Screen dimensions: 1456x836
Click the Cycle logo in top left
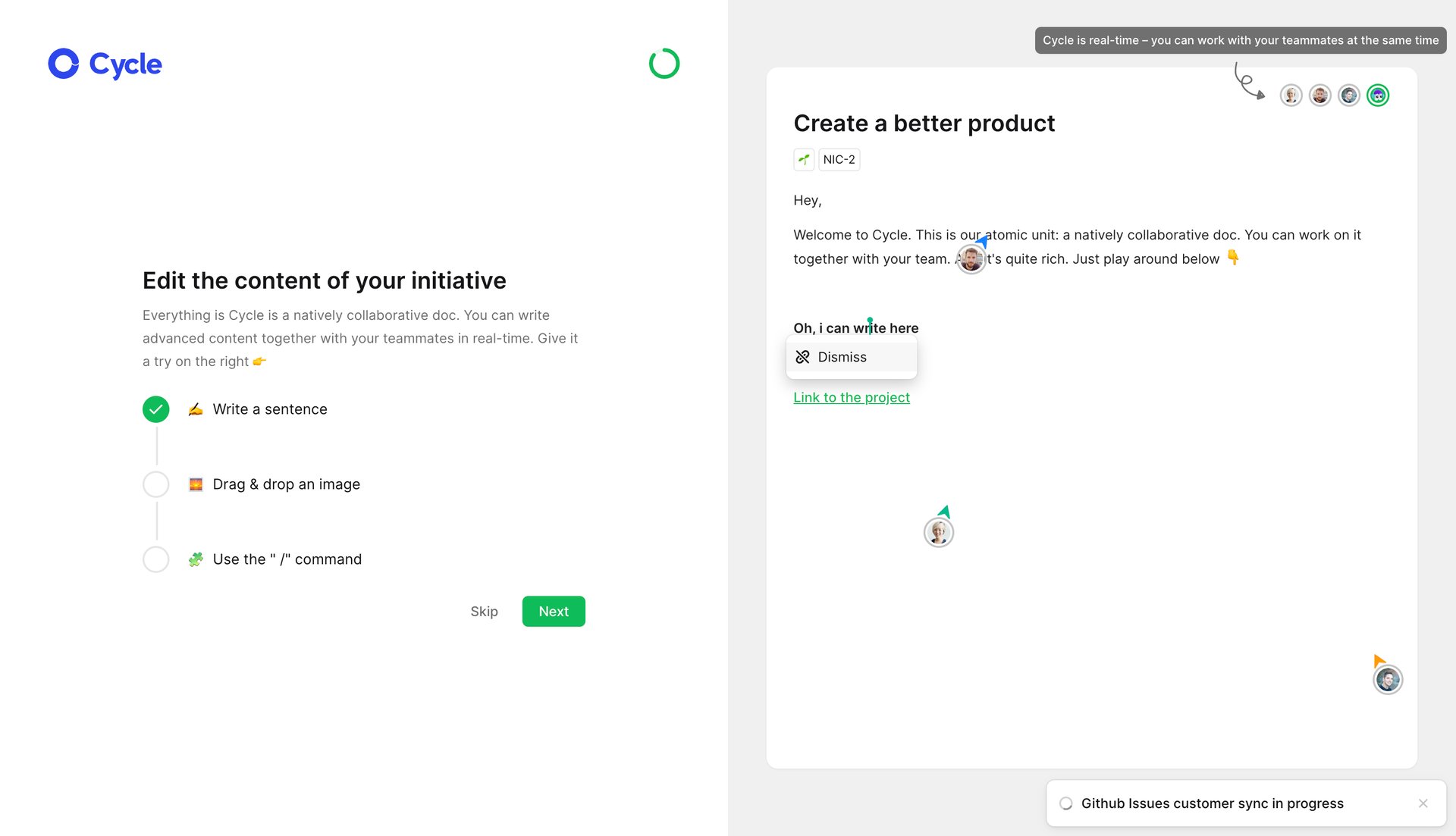(104, 64)
